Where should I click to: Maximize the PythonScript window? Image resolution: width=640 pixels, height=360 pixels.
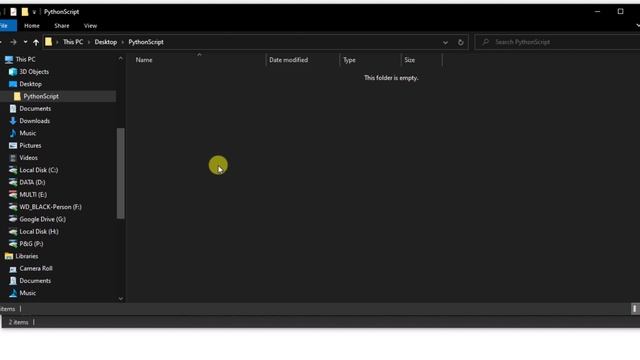(620, 11)
